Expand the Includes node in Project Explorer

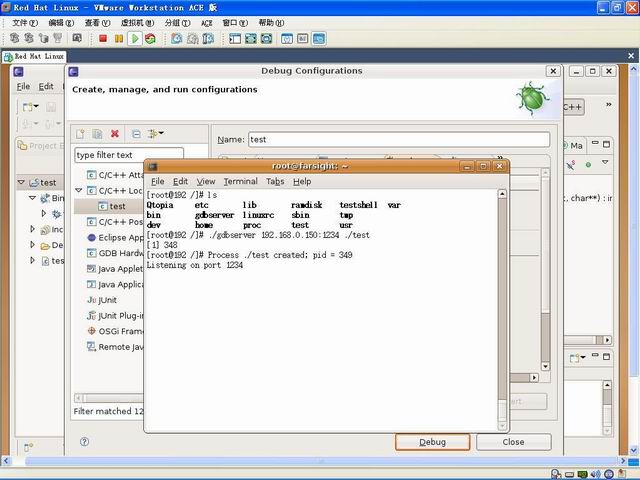click(x=32, y=229)
